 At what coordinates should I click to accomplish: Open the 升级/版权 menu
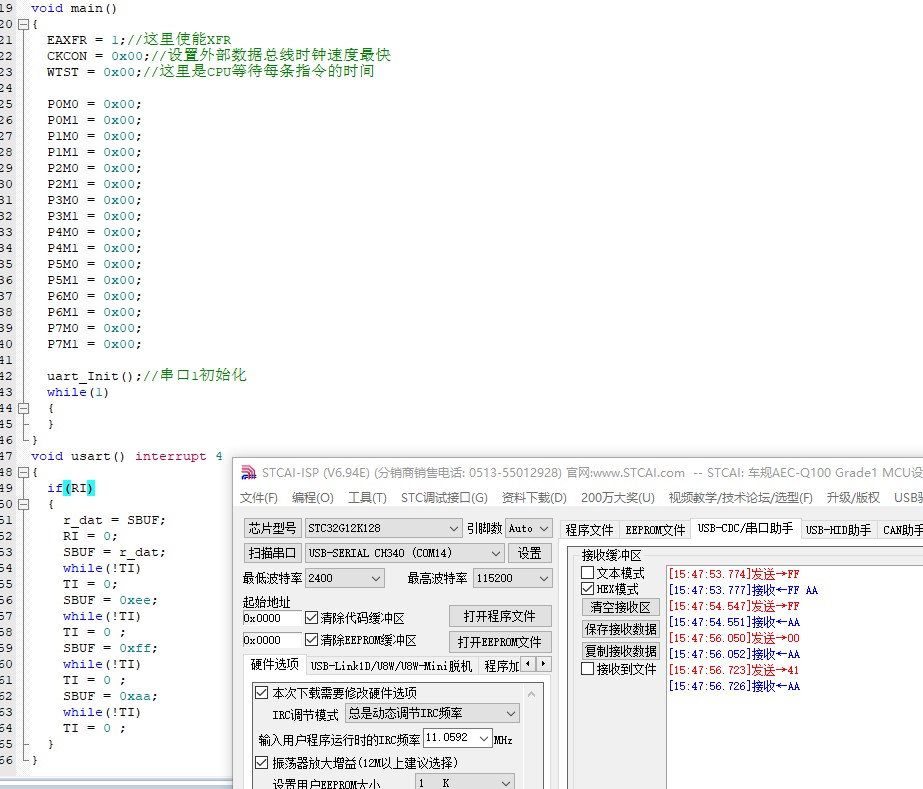[x=853, y=498]
